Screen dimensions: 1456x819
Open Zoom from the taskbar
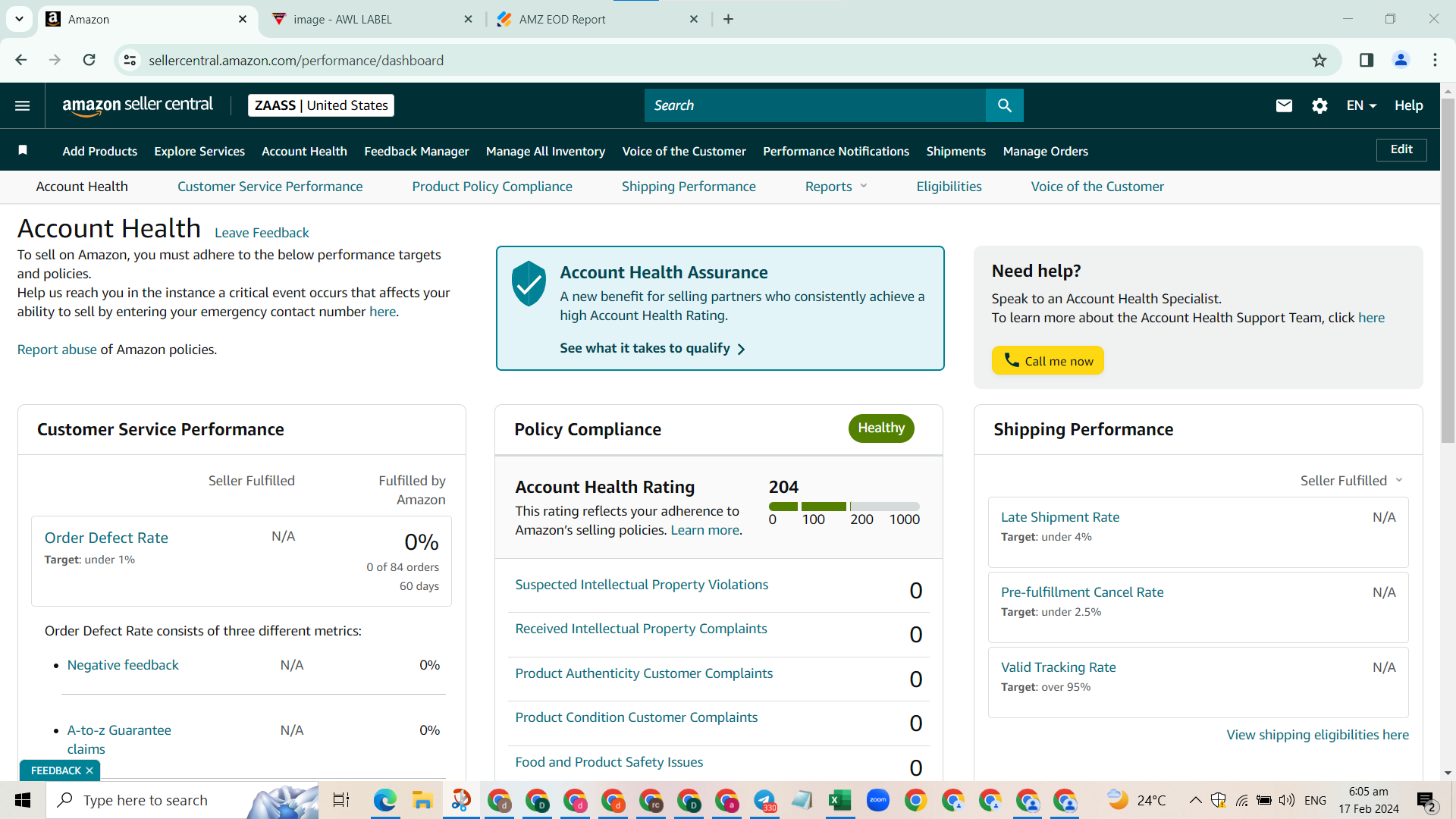pyautogui.click(x=877, y=800)
